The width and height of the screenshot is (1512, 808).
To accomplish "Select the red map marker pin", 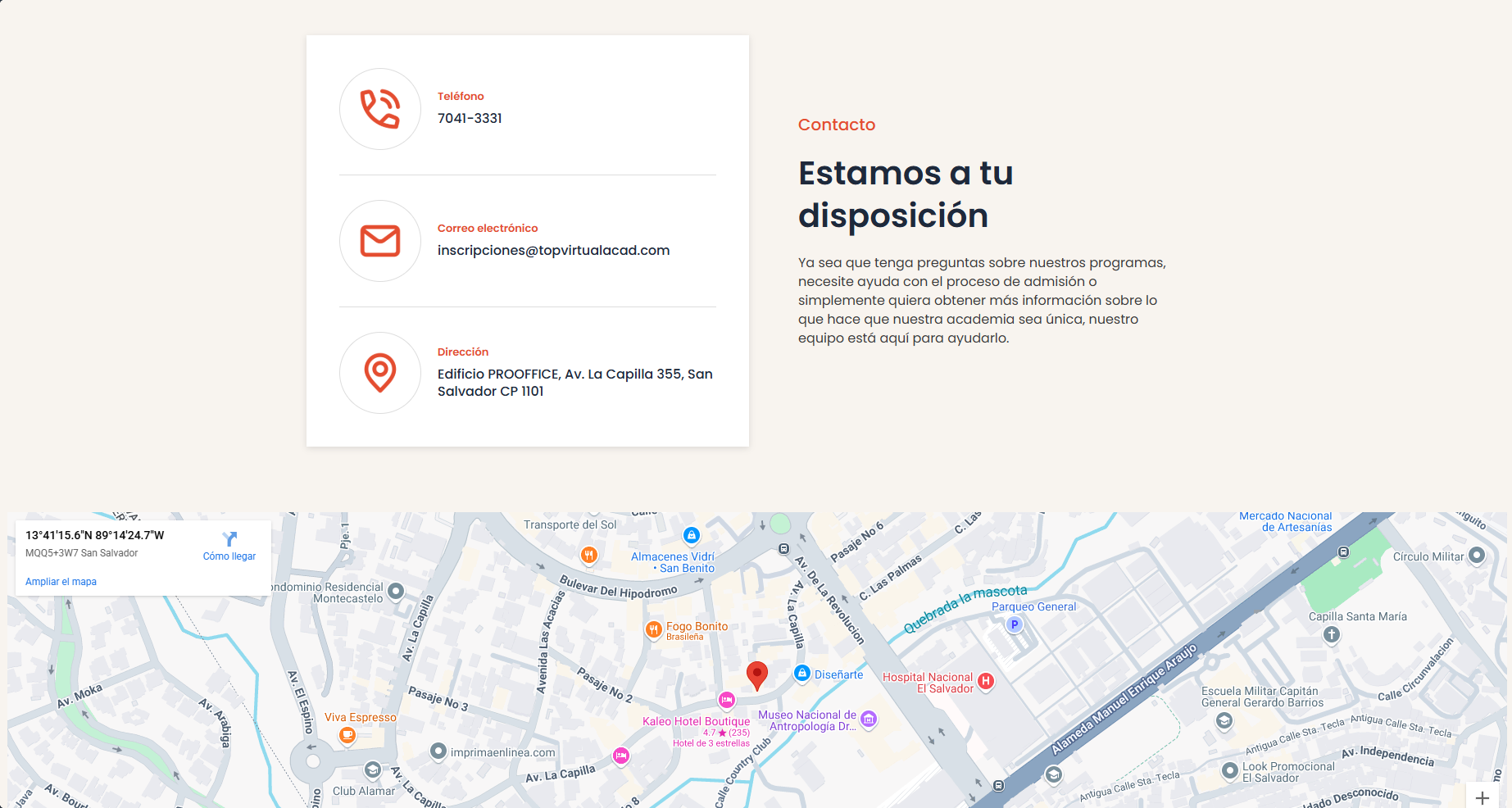I will [757, 676].
